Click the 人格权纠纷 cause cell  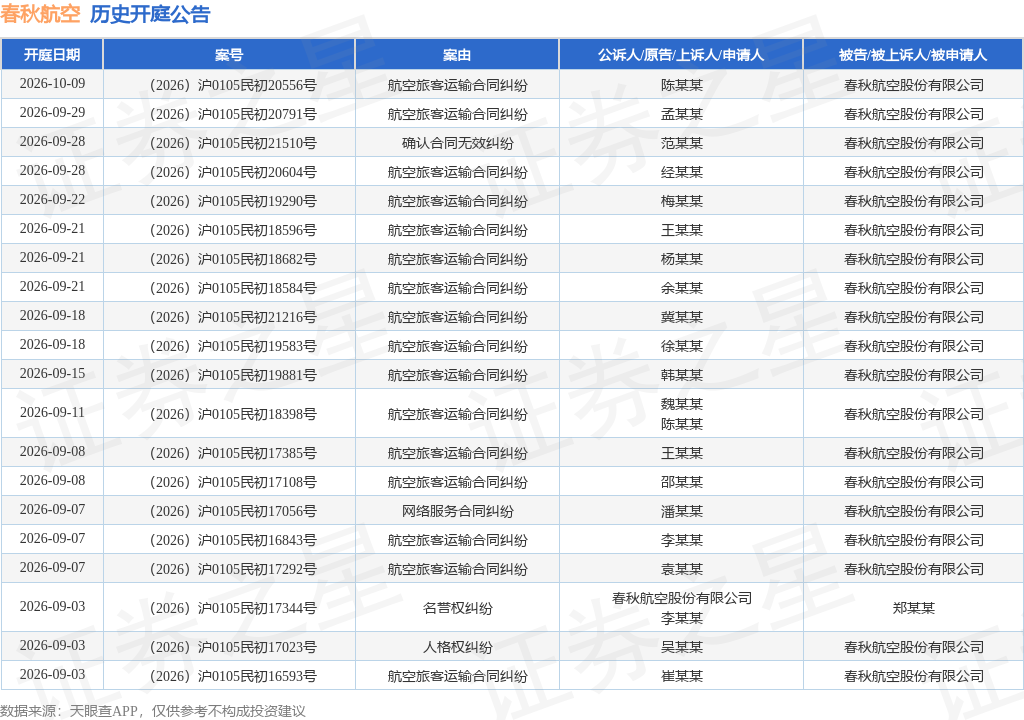pos(457,647)
